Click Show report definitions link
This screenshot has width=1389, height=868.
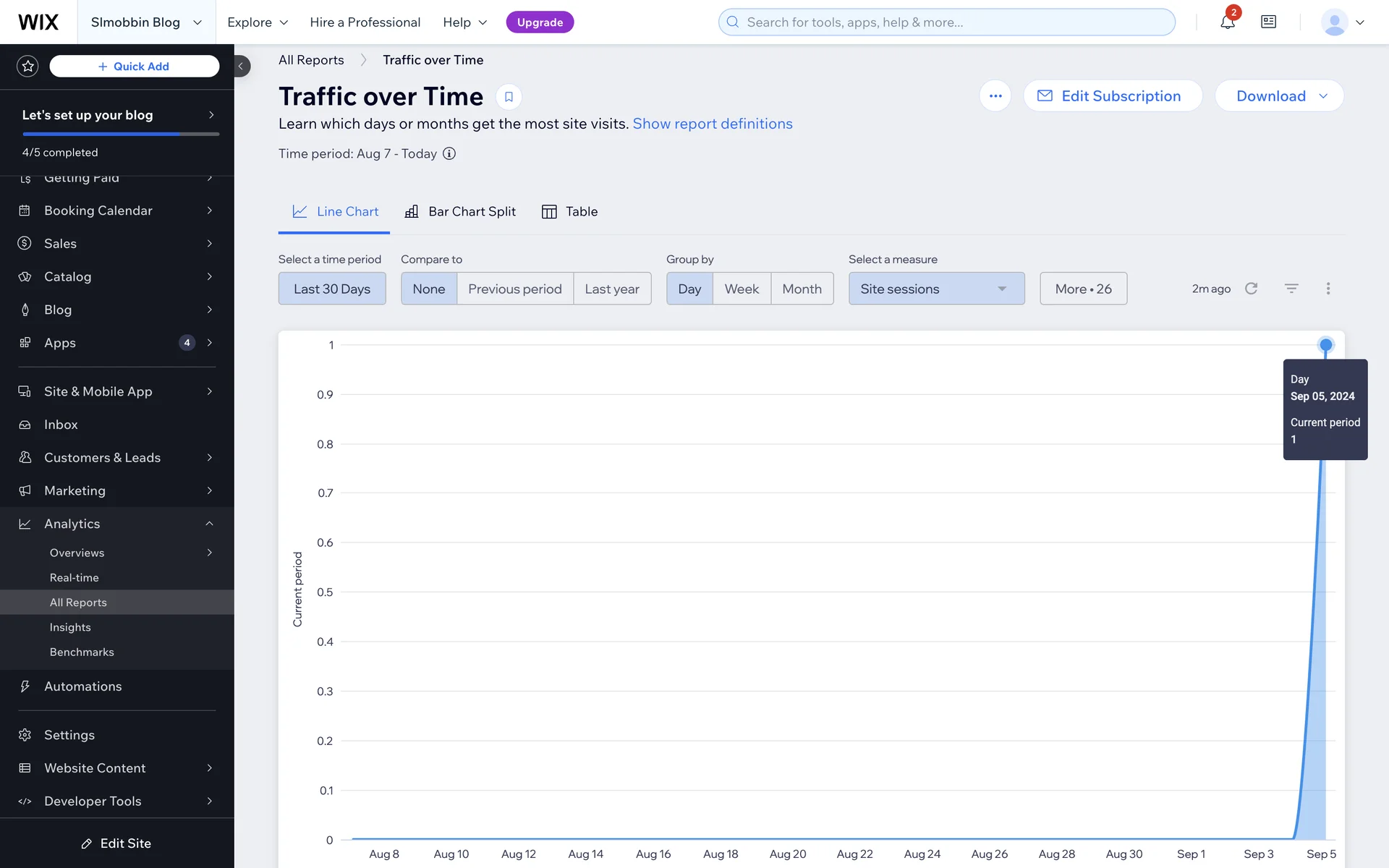tap(712, 124)
